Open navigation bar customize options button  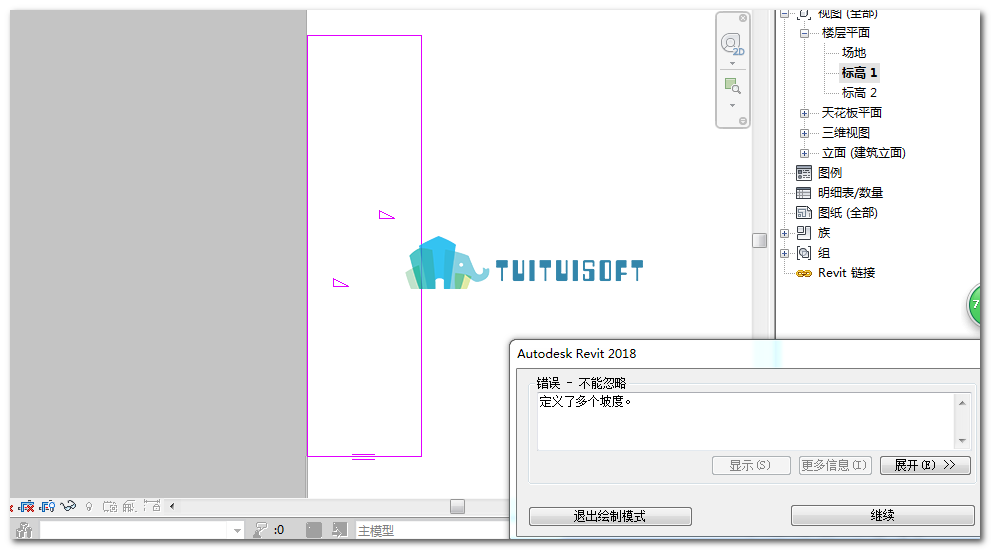point(743,121)
